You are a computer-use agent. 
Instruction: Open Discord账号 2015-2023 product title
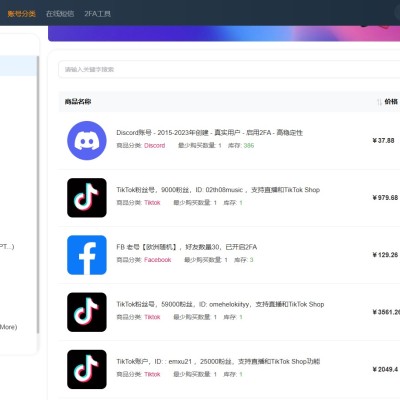(x=209, y=133)
